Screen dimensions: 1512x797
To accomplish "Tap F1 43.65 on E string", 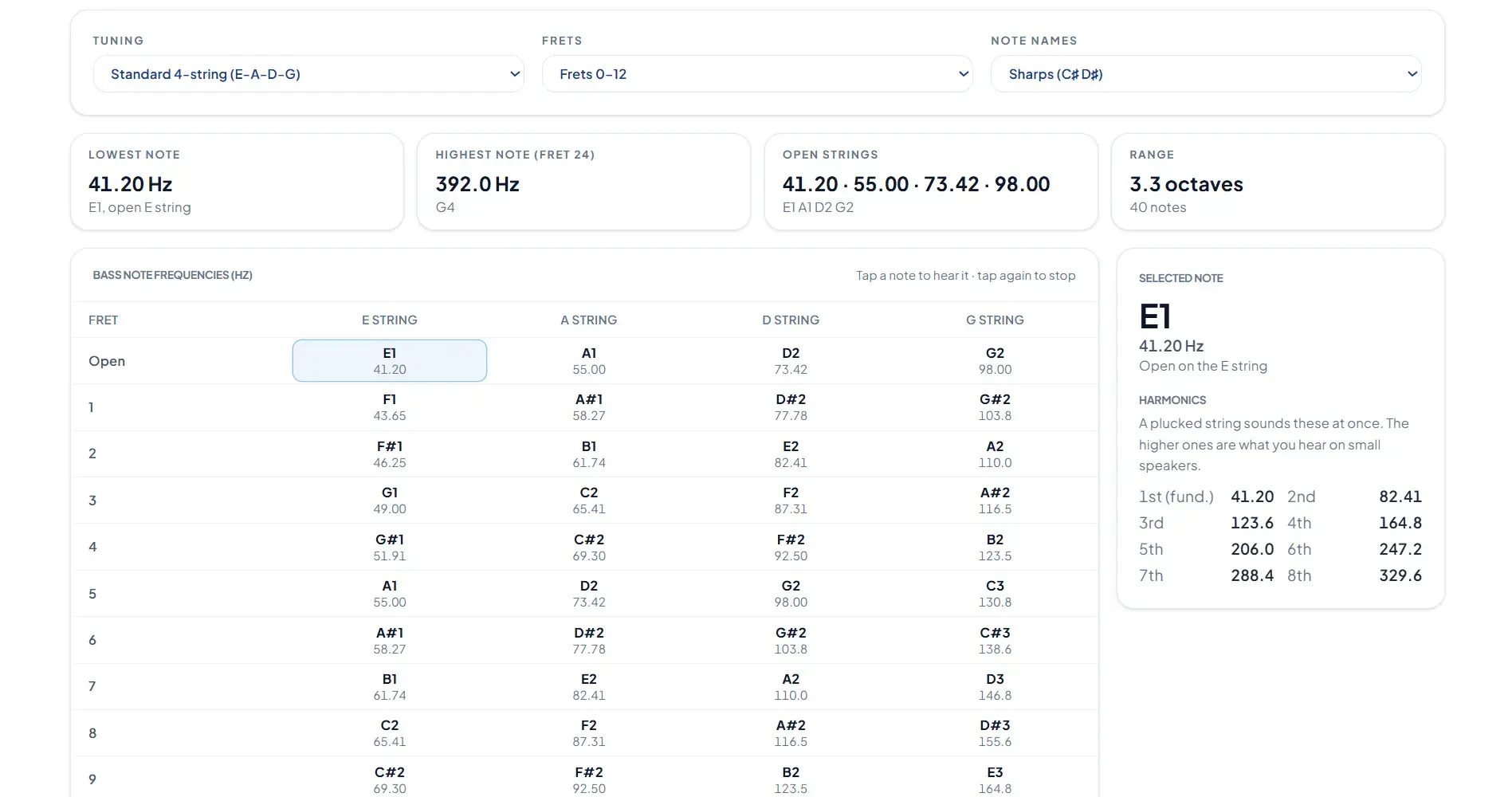I will (x=390, y=407).
